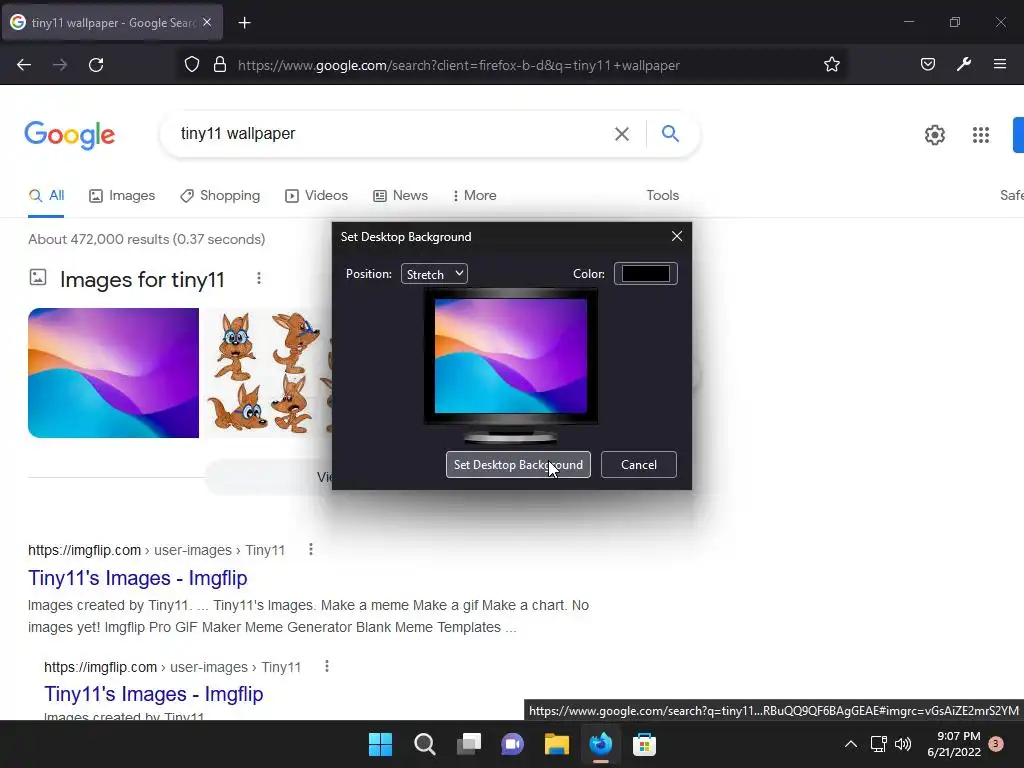Switch to the Shopping tab
This screenshot has width=1024, height=768.
[x=220, y=195]
